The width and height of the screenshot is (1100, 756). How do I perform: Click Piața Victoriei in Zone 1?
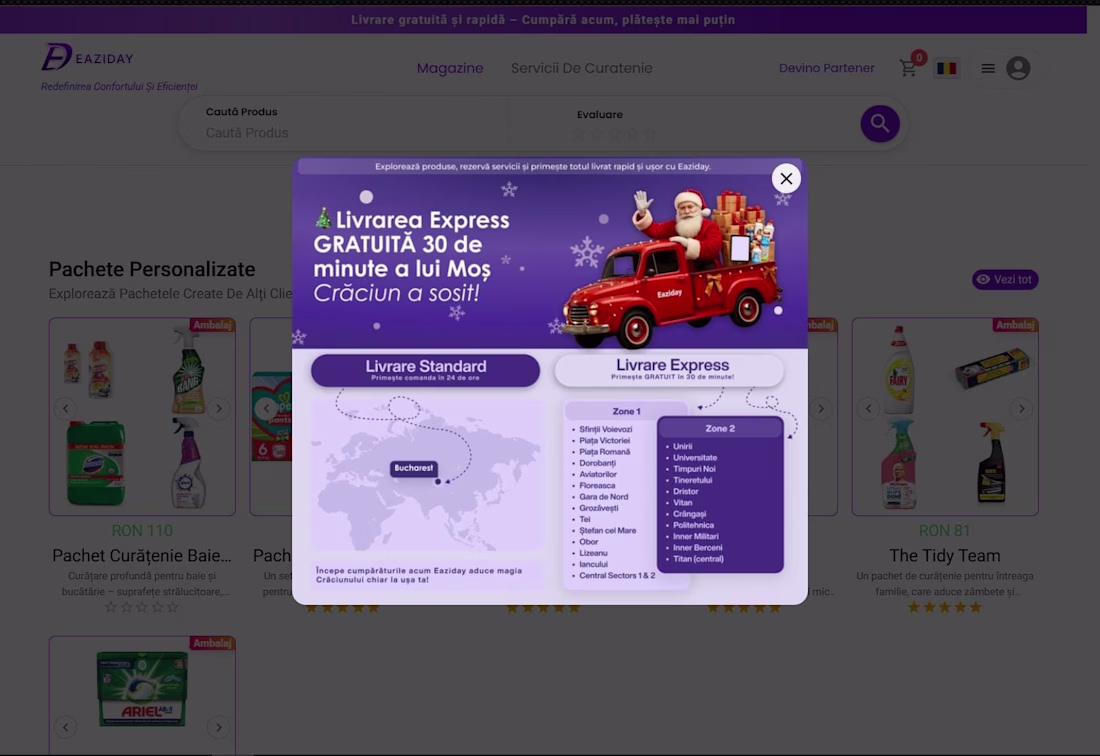(x=604, y=440)
